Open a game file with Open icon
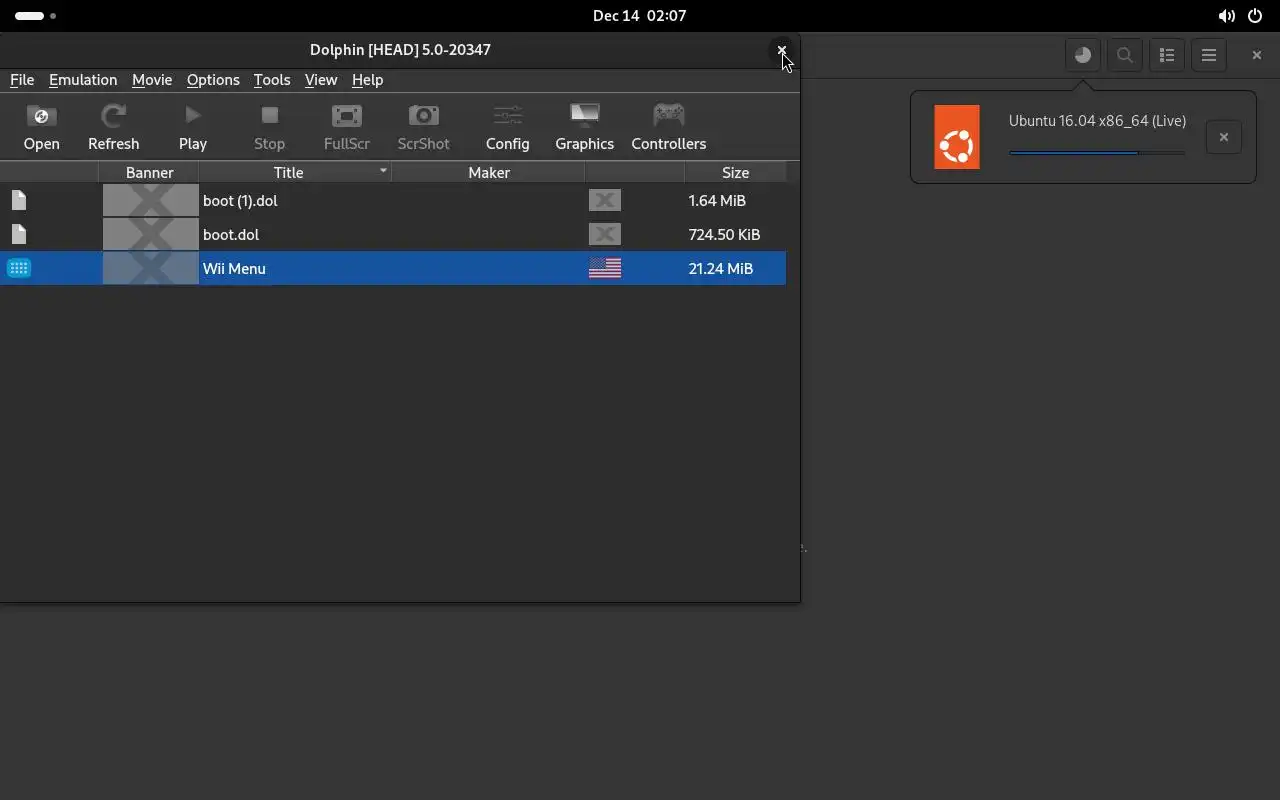1280x800 pixels. tap(41, 127)
